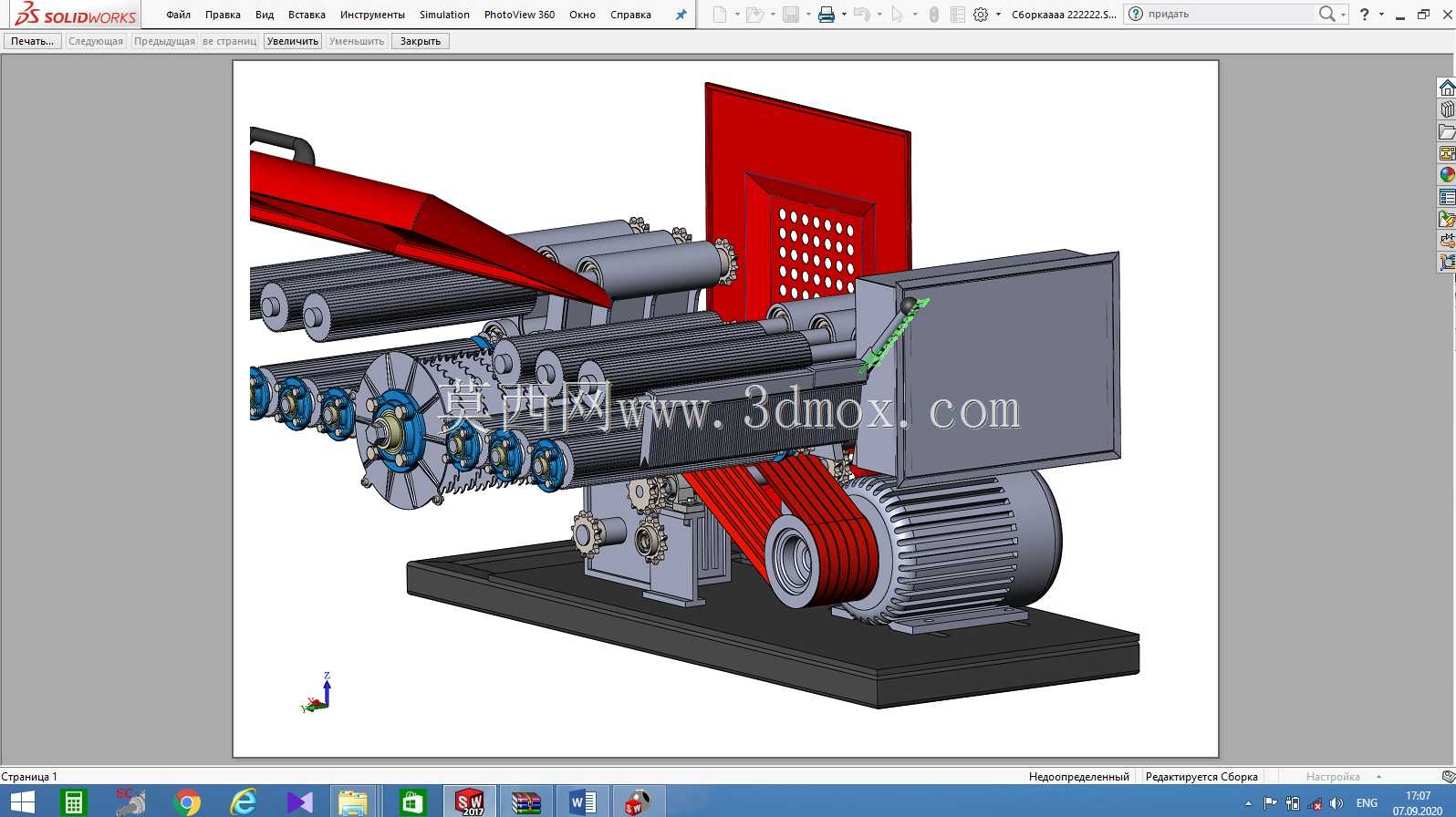Open WinRAR from the taskbar
This screenshot has width=1456, height=817.
(525, 802)
